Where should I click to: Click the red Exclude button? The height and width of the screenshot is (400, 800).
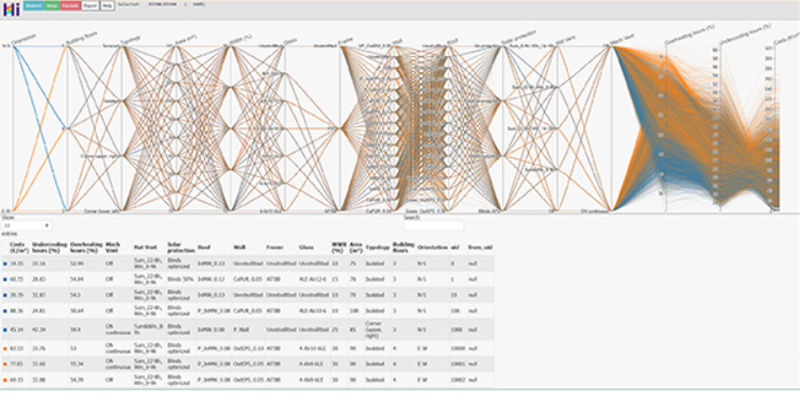click(71, 6)
